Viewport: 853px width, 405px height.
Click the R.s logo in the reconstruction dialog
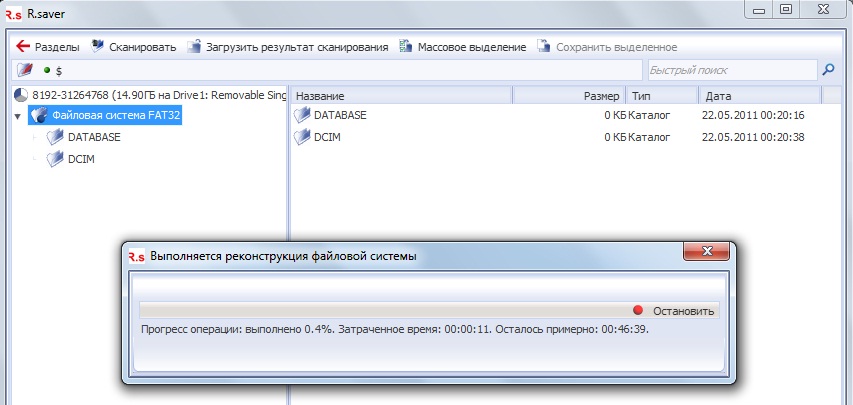[x=137, y=257]
